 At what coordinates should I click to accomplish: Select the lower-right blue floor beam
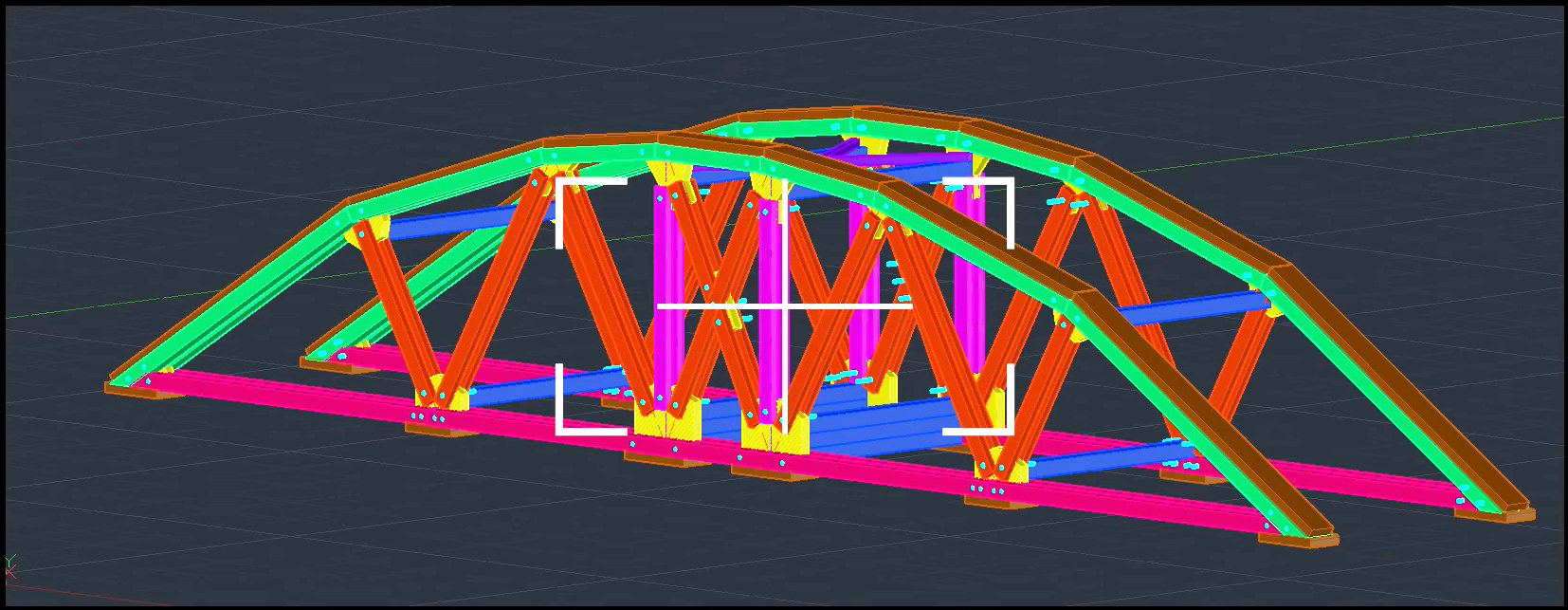tap(1100, 462)
